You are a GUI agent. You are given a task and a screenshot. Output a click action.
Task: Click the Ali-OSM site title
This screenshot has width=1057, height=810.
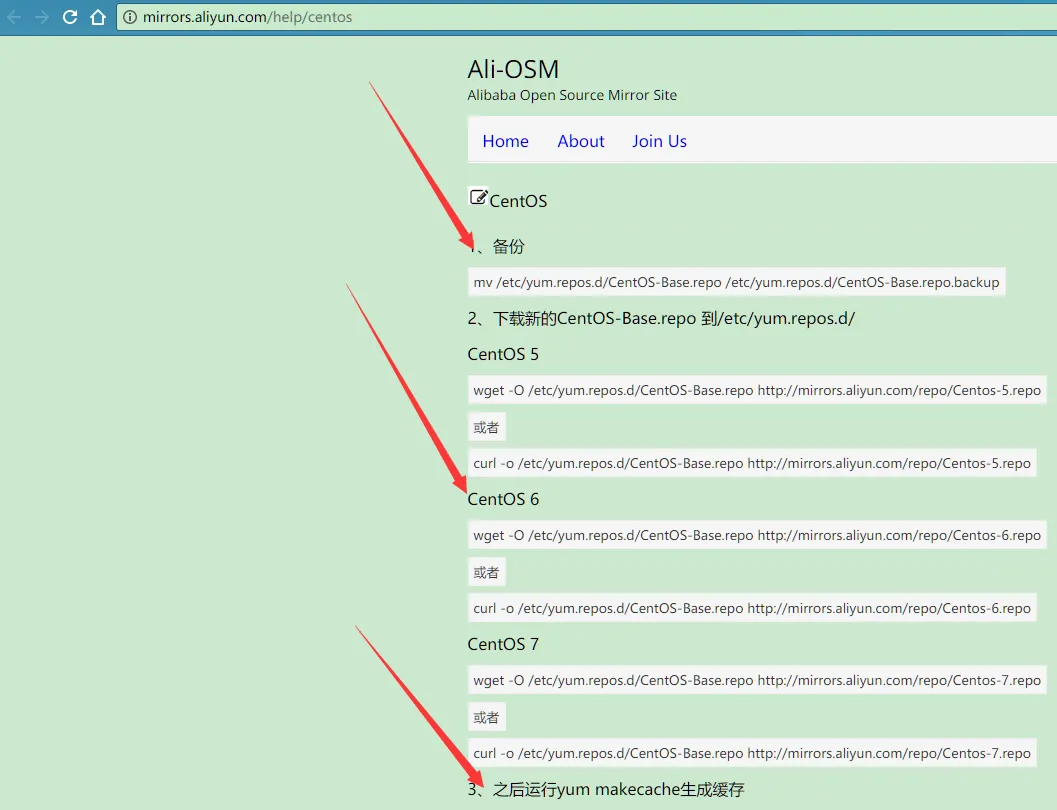click(513, 69)
